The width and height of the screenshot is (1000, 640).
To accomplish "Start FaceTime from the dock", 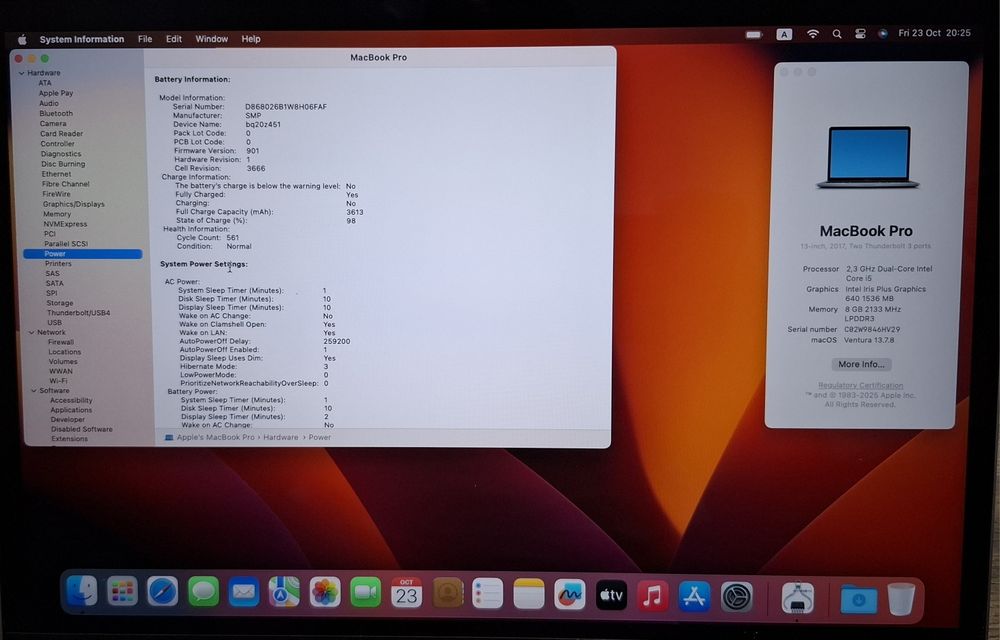I will pos(365,593).
